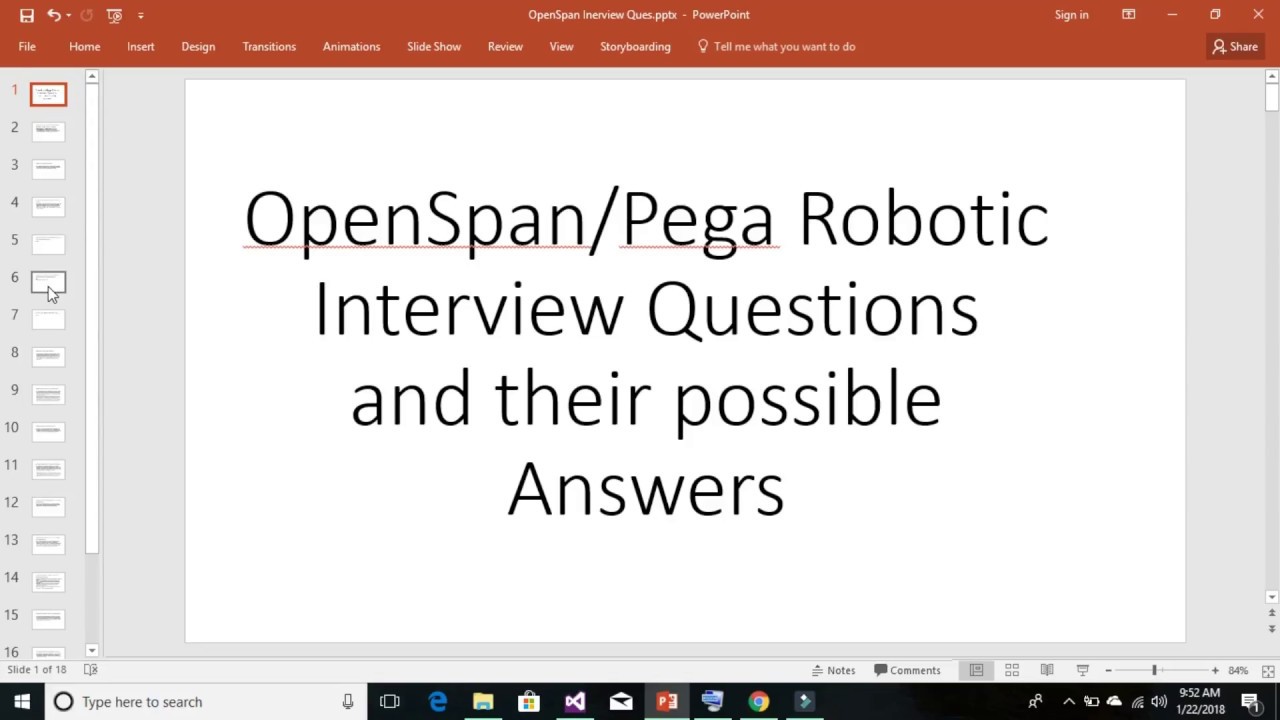Open the Review ribbon tab
Image resolution: width=1280 pixels, height=720 pixels.
(x=505, y=46)
